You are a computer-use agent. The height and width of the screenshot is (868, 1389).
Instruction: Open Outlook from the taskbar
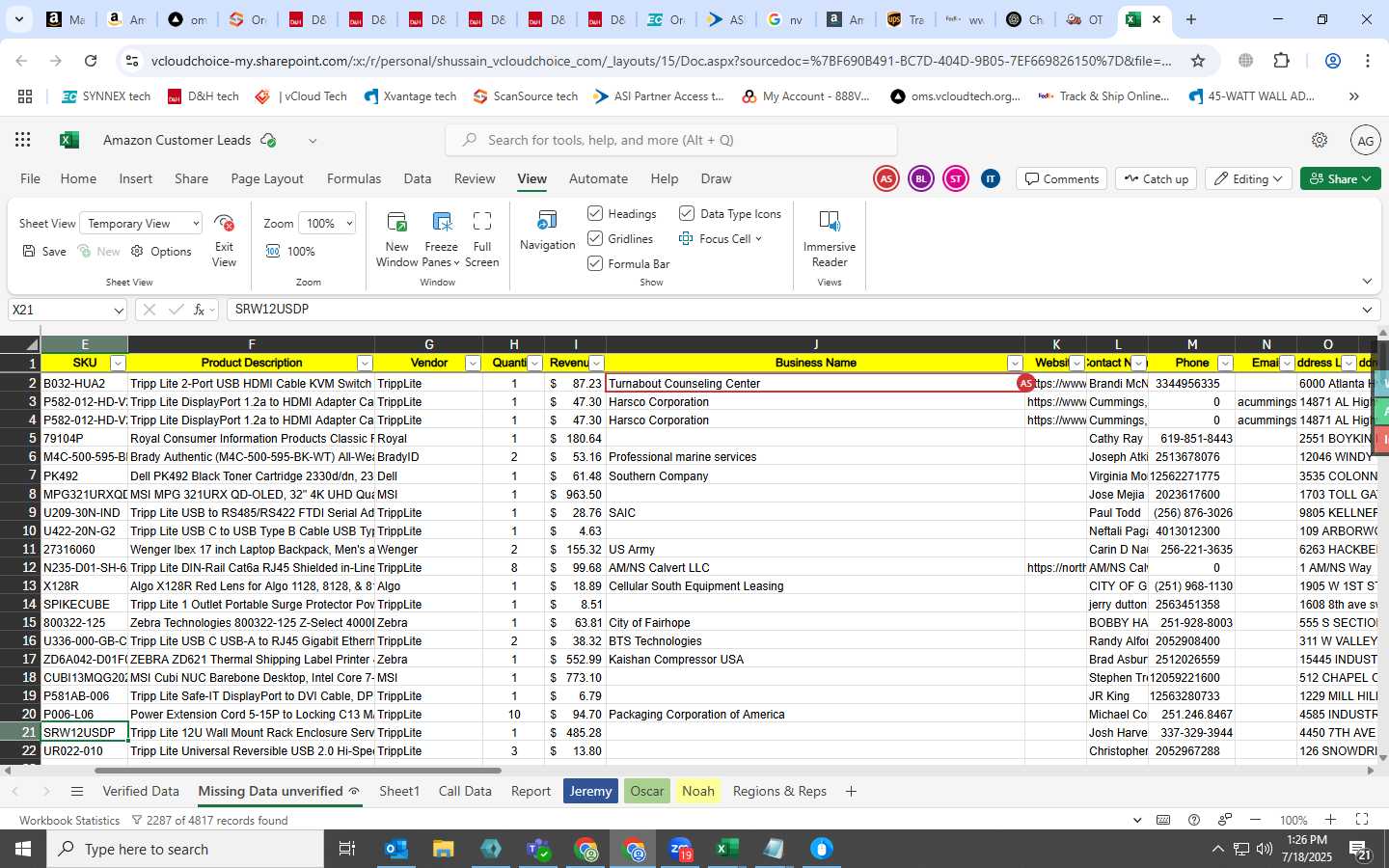click(x=396, y=849)
